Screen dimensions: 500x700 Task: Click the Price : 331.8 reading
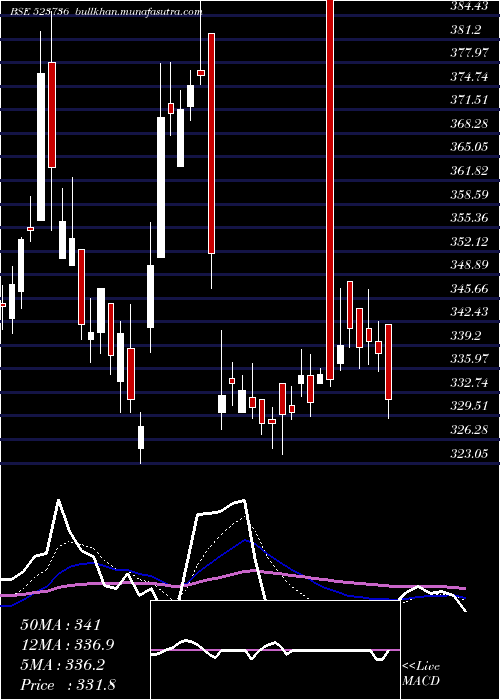coord(68,684)
